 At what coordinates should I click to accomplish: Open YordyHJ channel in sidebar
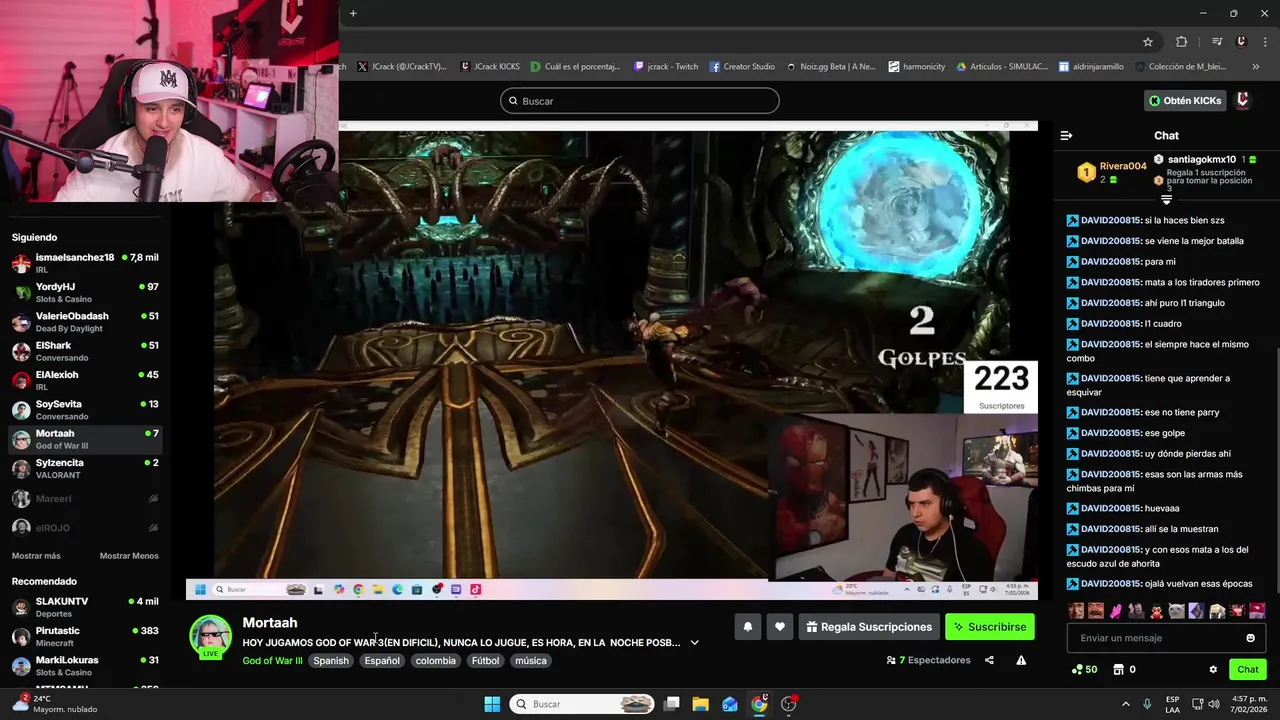pyautogui.click(x=85, y=293)
